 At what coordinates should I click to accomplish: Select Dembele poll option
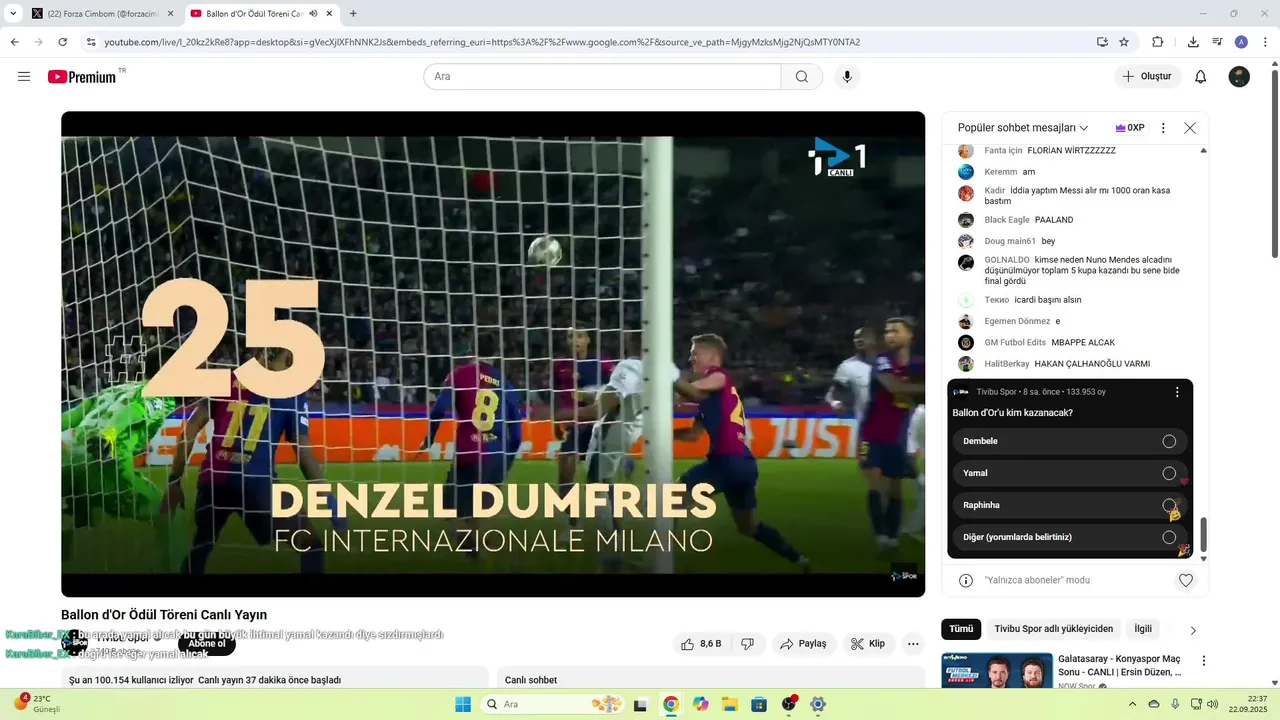(x=1069, y=441)
